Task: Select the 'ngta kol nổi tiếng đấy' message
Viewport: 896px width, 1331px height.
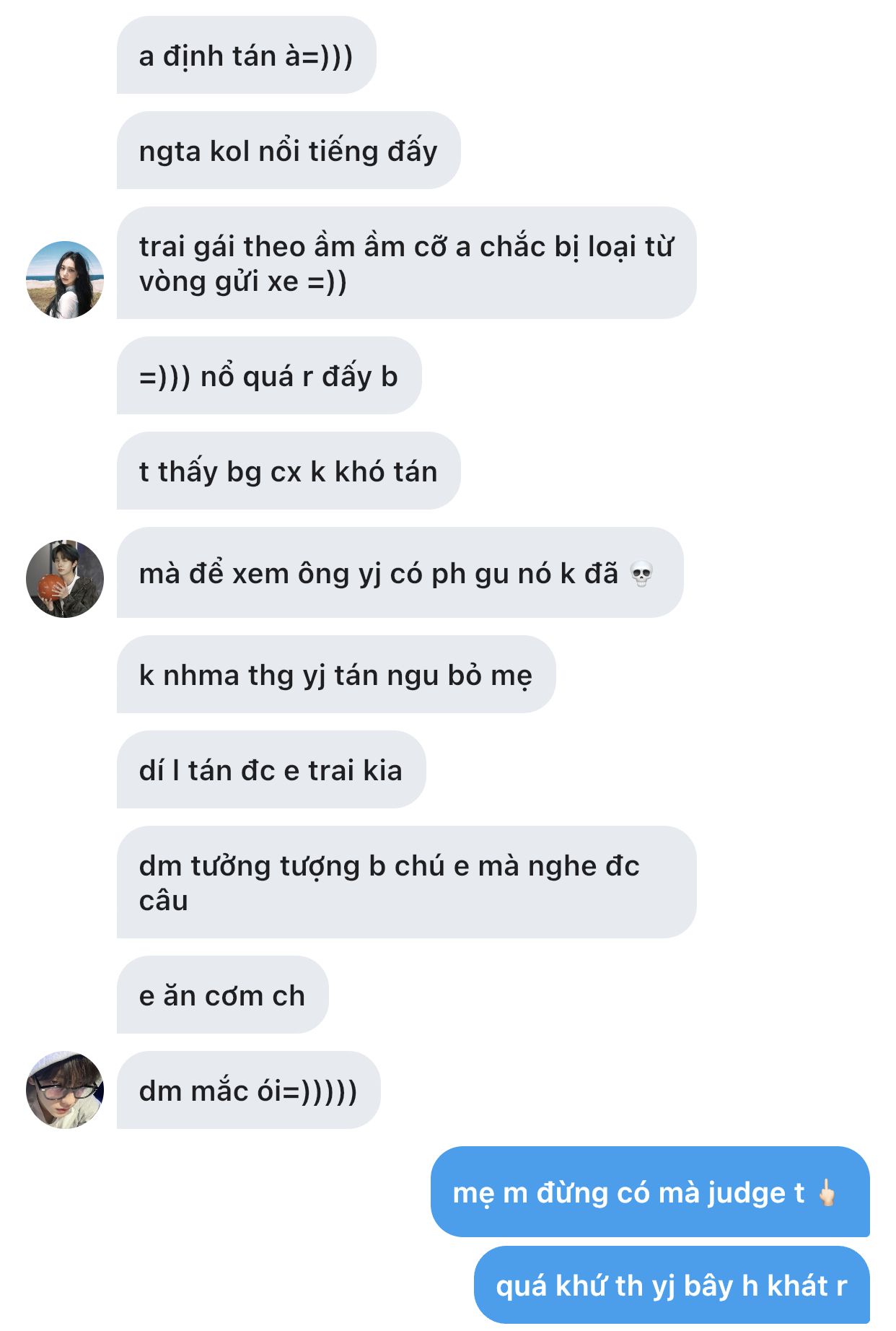Action: click(x=289, y=151)
